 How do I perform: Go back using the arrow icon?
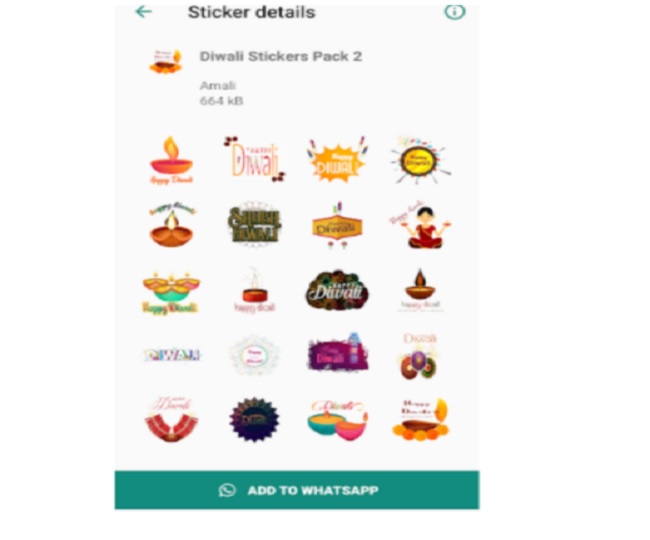coord(144,12)
